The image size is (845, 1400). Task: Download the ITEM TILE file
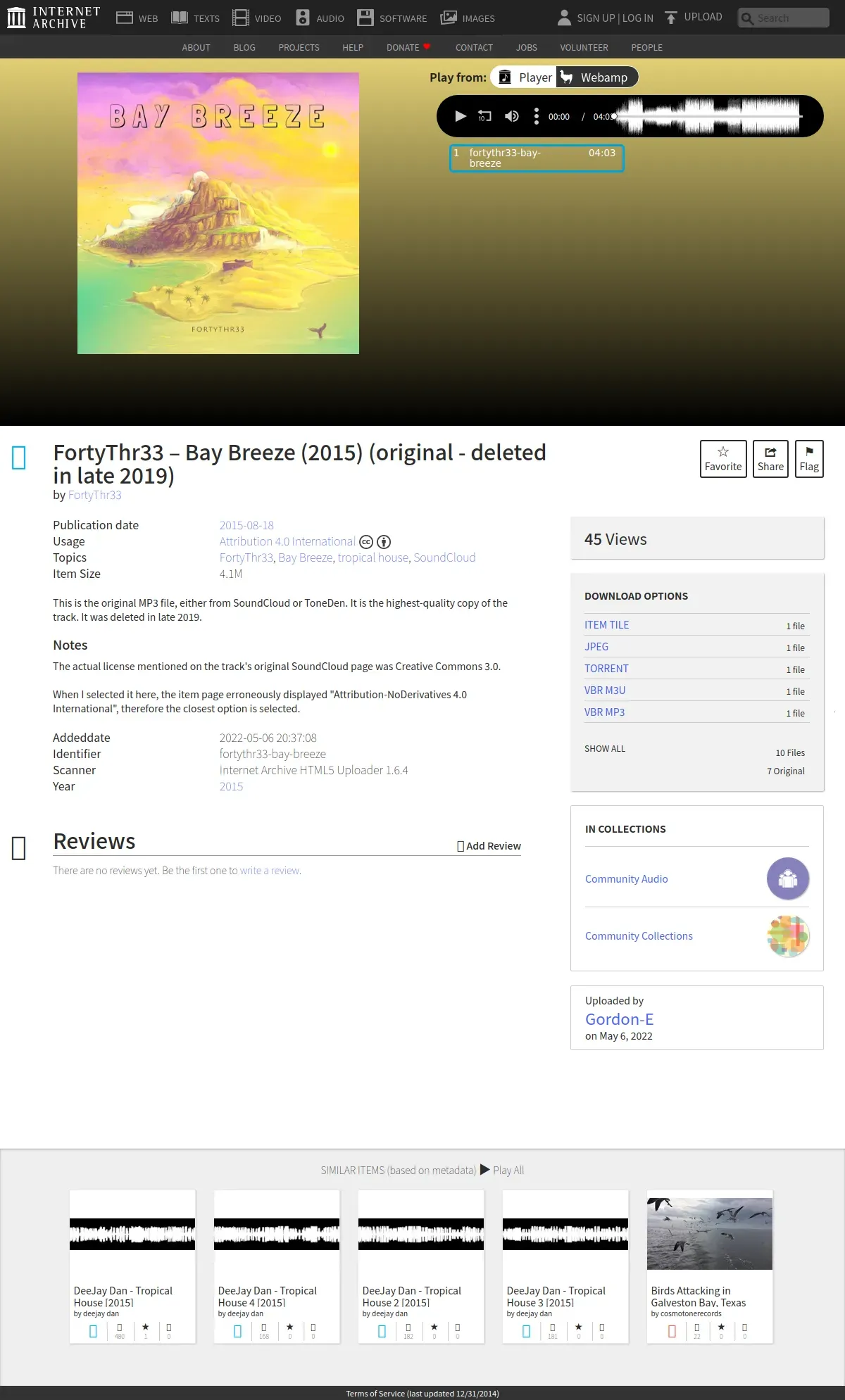[x=607, y=625]
